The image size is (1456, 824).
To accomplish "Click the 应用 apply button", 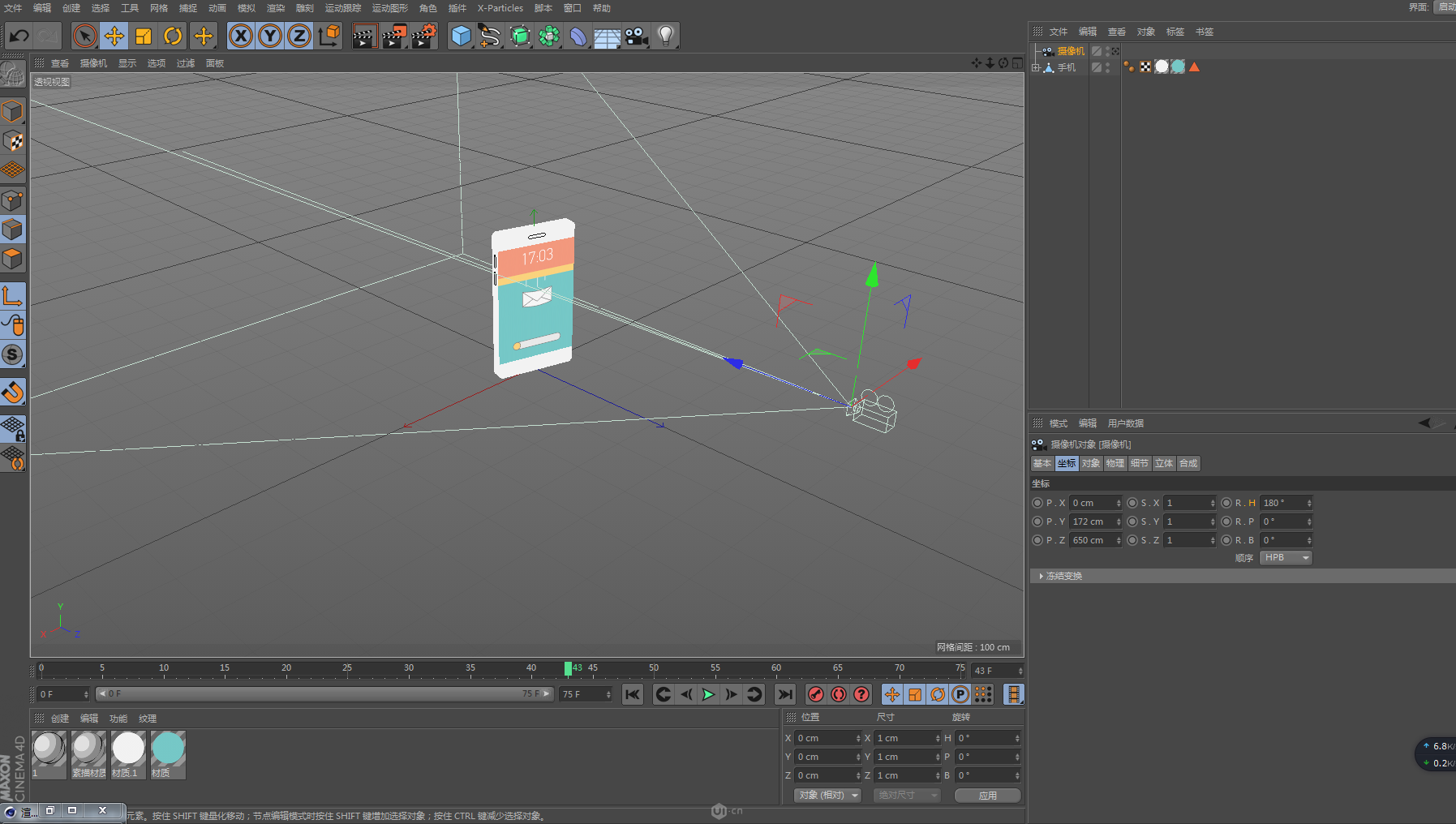I will click(987, 796).
